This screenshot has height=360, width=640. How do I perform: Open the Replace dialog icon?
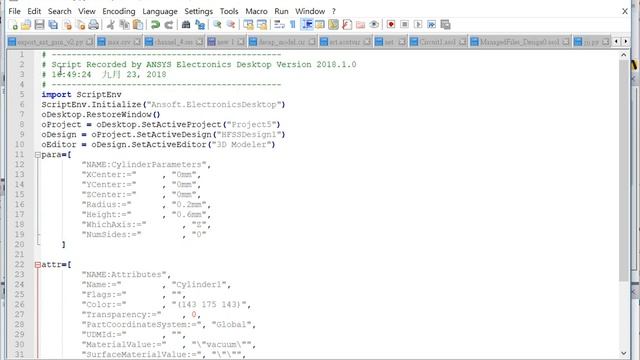click(200, 25)
